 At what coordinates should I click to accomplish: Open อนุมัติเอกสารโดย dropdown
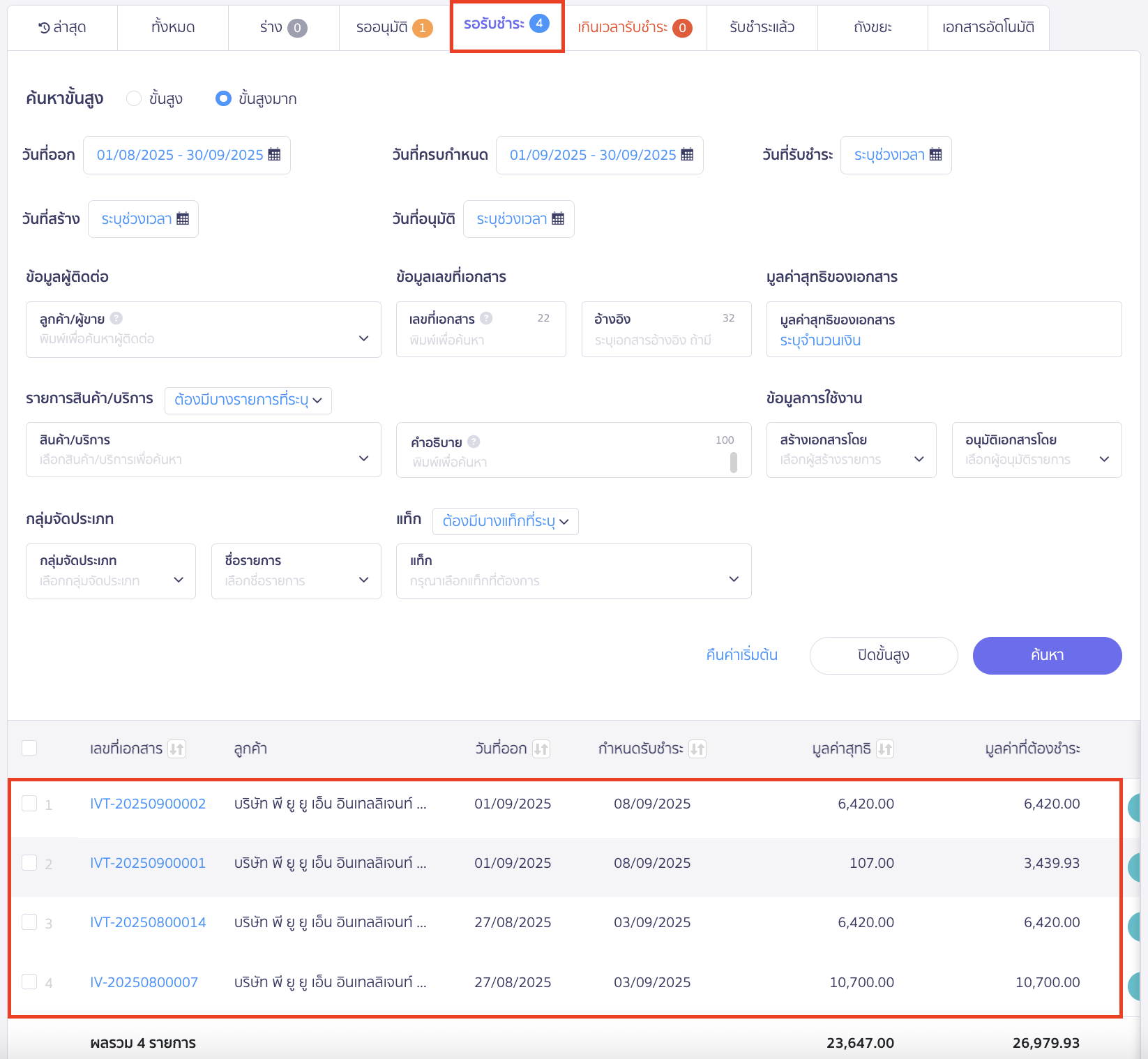point(1036,449)
